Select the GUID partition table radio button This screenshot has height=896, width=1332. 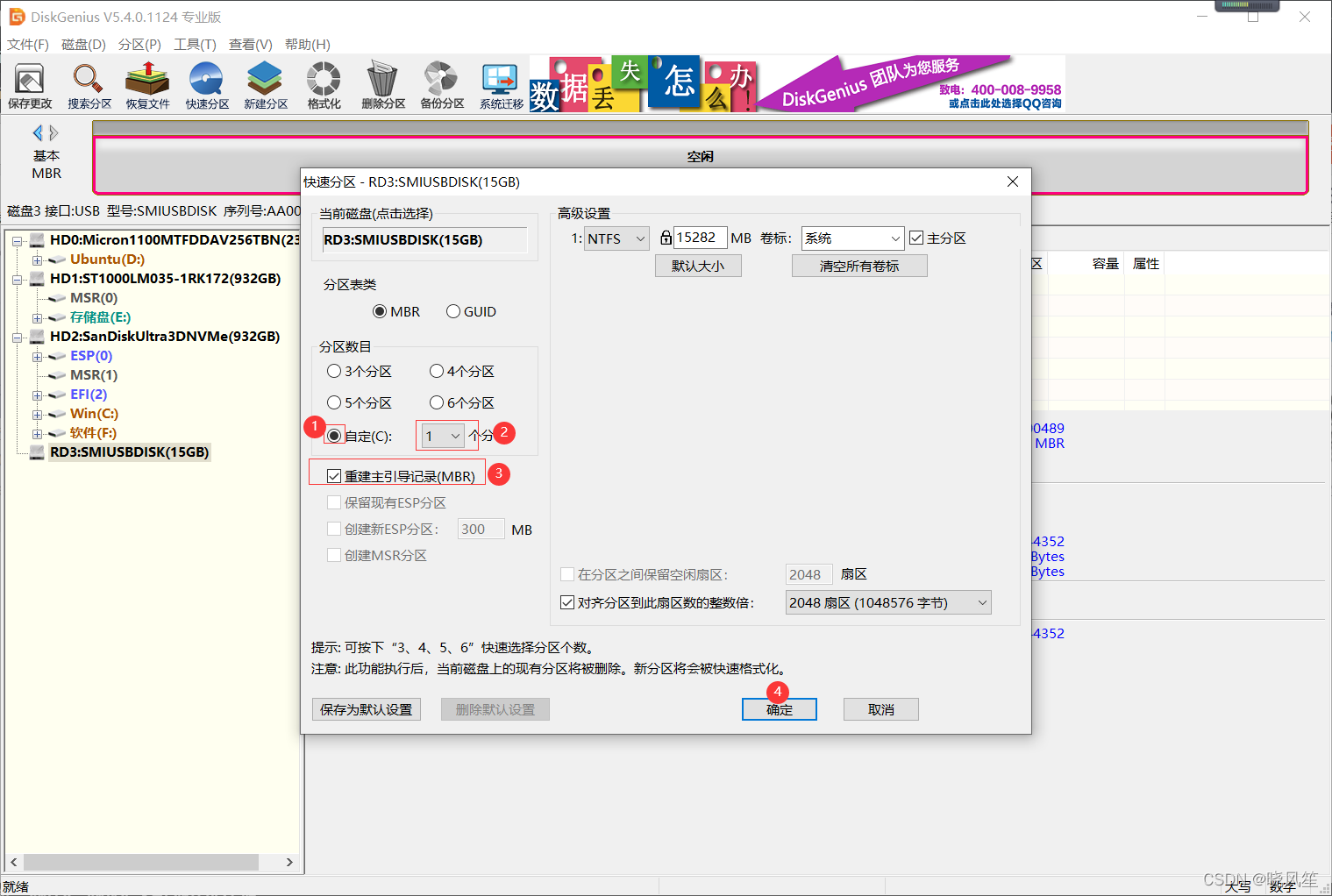pyautogui.click(x=453, y=312)
